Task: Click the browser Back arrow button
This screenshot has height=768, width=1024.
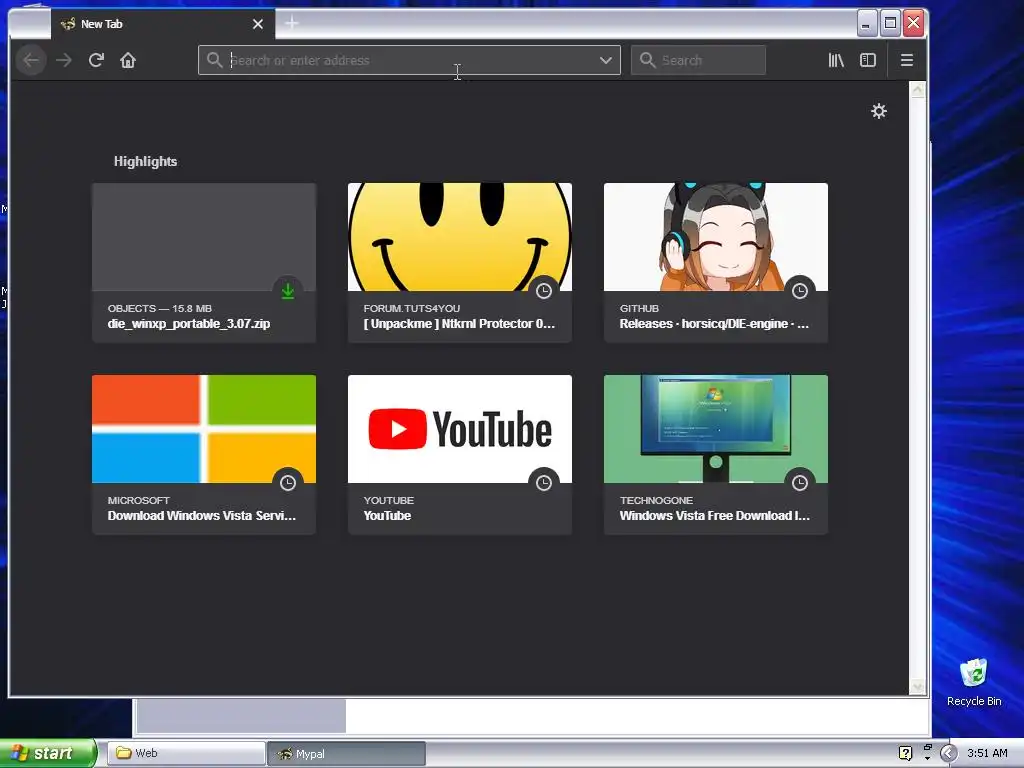Action: click(x=31, y=60)
